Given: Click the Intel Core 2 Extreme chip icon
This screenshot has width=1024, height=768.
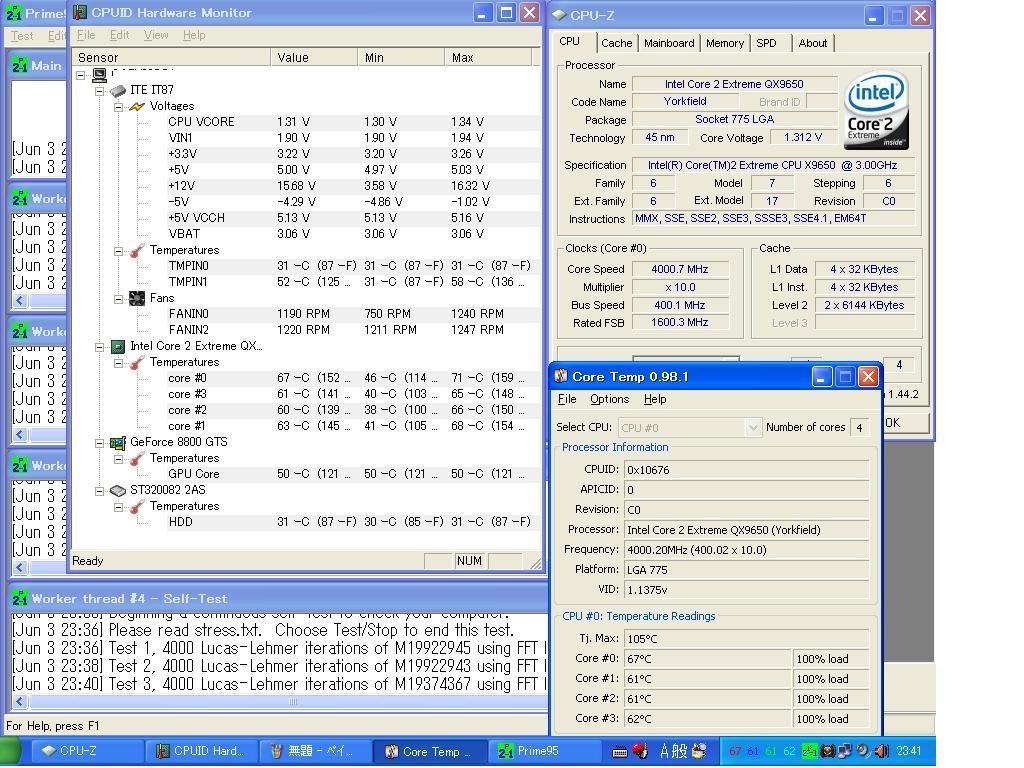Looking at the screenshot, I should click(x=118, y=346).
